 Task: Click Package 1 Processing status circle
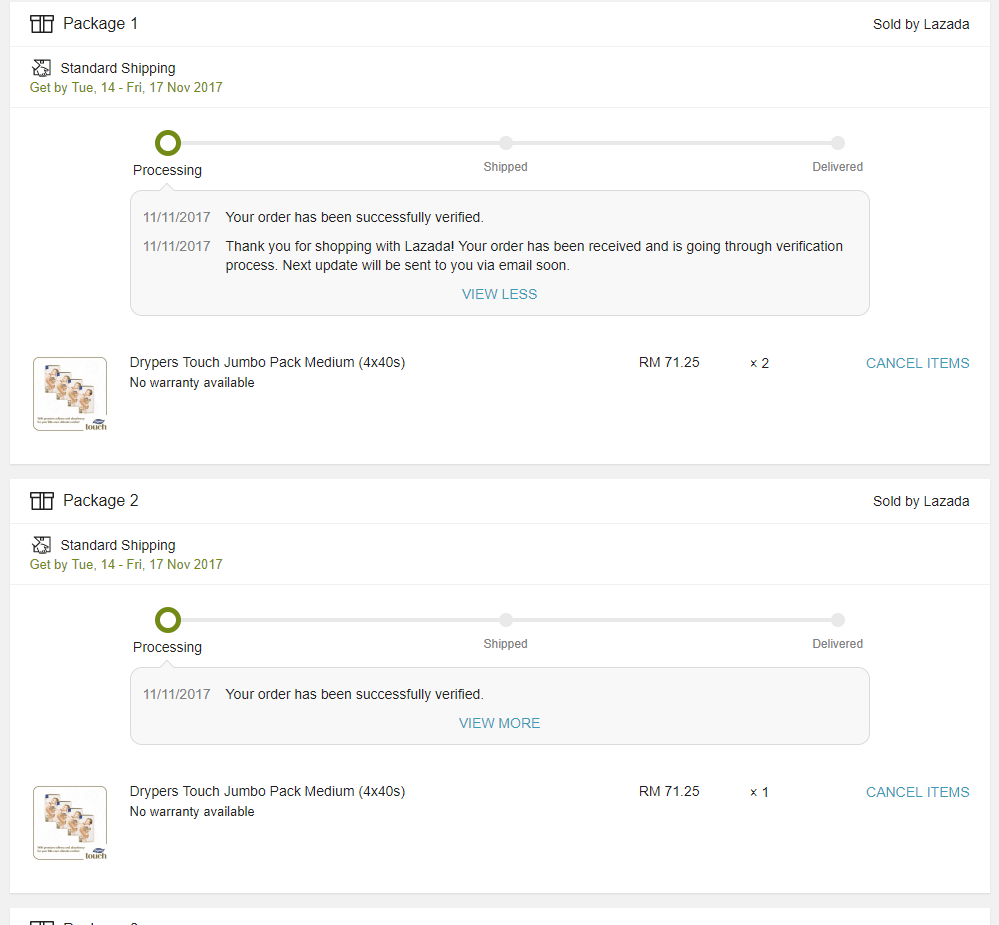coord(168,143)
